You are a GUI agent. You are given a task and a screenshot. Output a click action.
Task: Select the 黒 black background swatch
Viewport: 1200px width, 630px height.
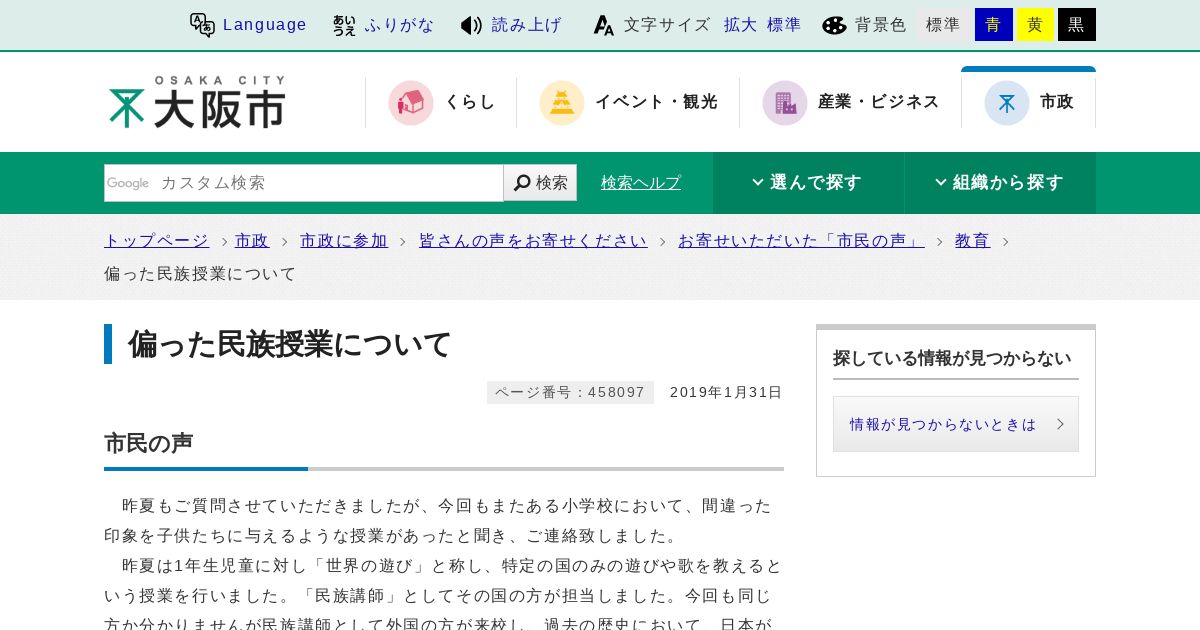point(1077,25)
